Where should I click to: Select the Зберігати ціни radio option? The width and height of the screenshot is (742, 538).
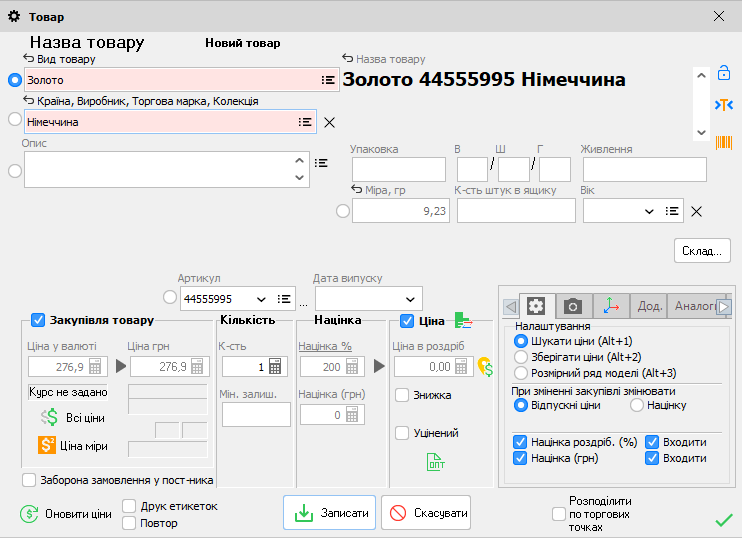520,356
